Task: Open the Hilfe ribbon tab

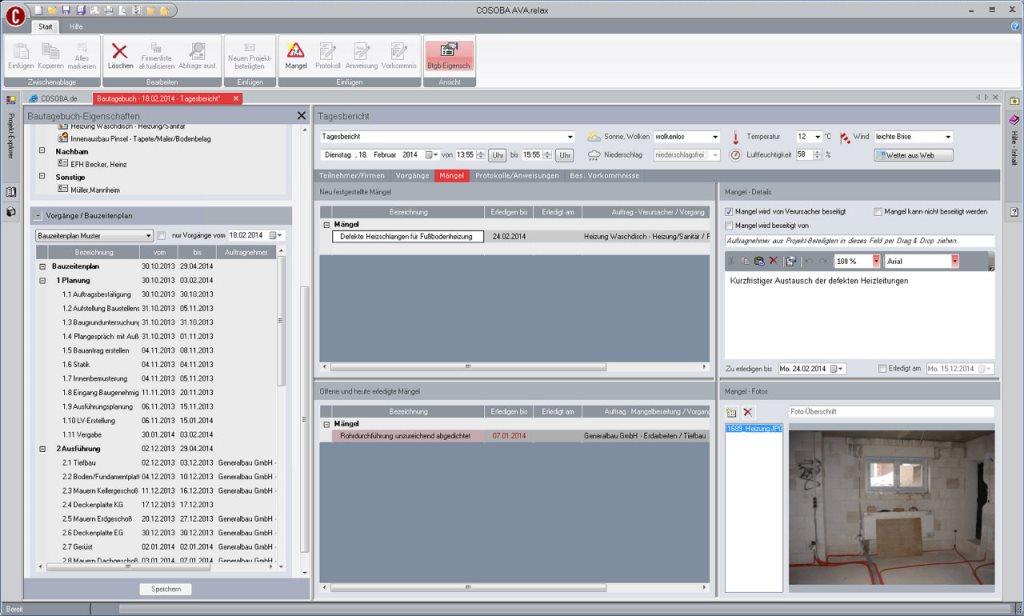Action: click(76, 27)
